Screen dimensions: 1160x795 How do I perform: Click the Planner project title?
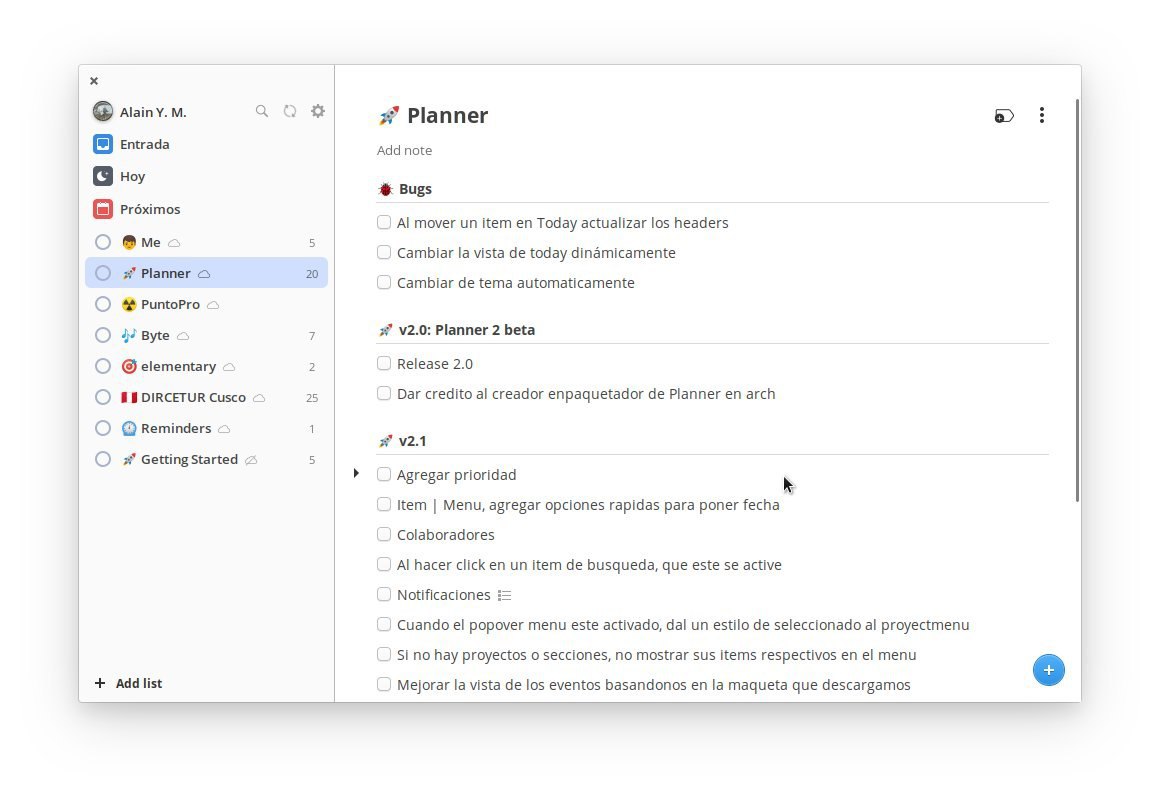[448, 115]
